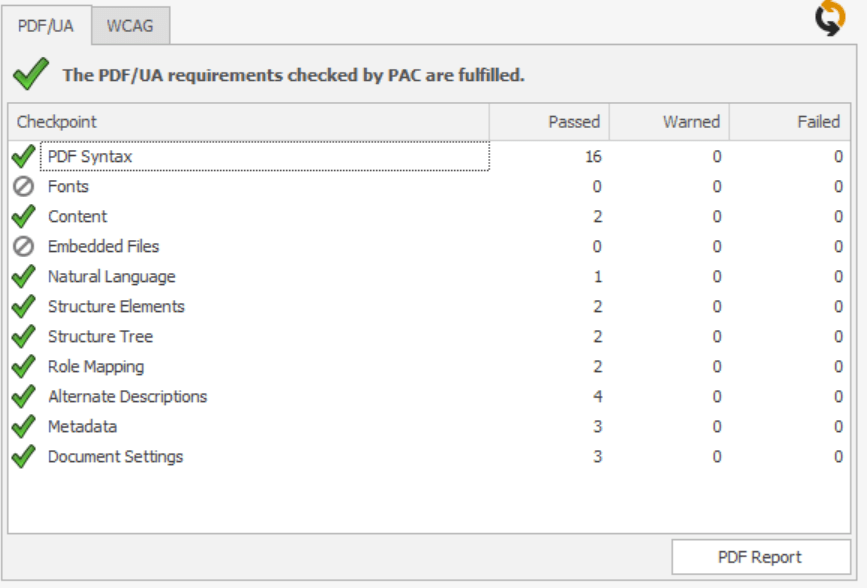Sort by the Passed column header

pyautogui.click(x=549, y=122)
